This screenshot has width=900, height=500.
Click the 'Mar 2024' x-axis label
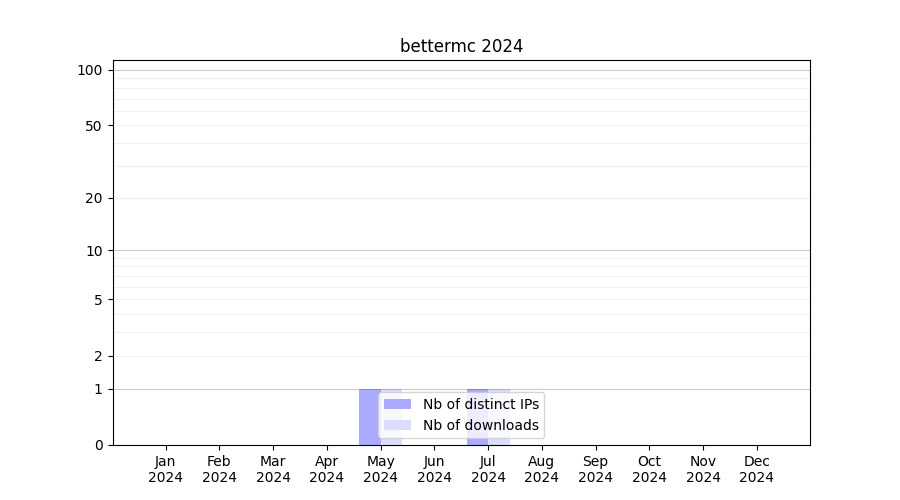pos(273,469)
